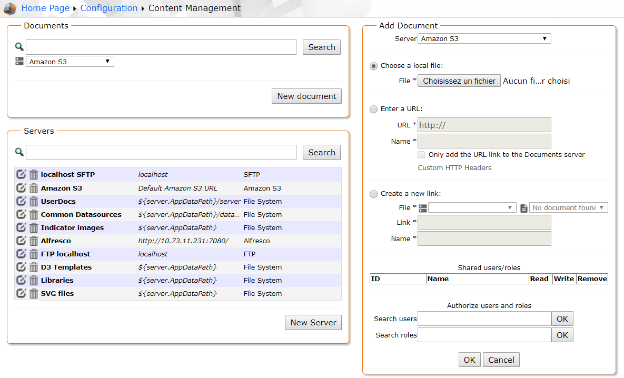Click the Documents search magnifier icon
Image resolution: width=624 pixels, height=378 pixels.
(x=19, y=47)
